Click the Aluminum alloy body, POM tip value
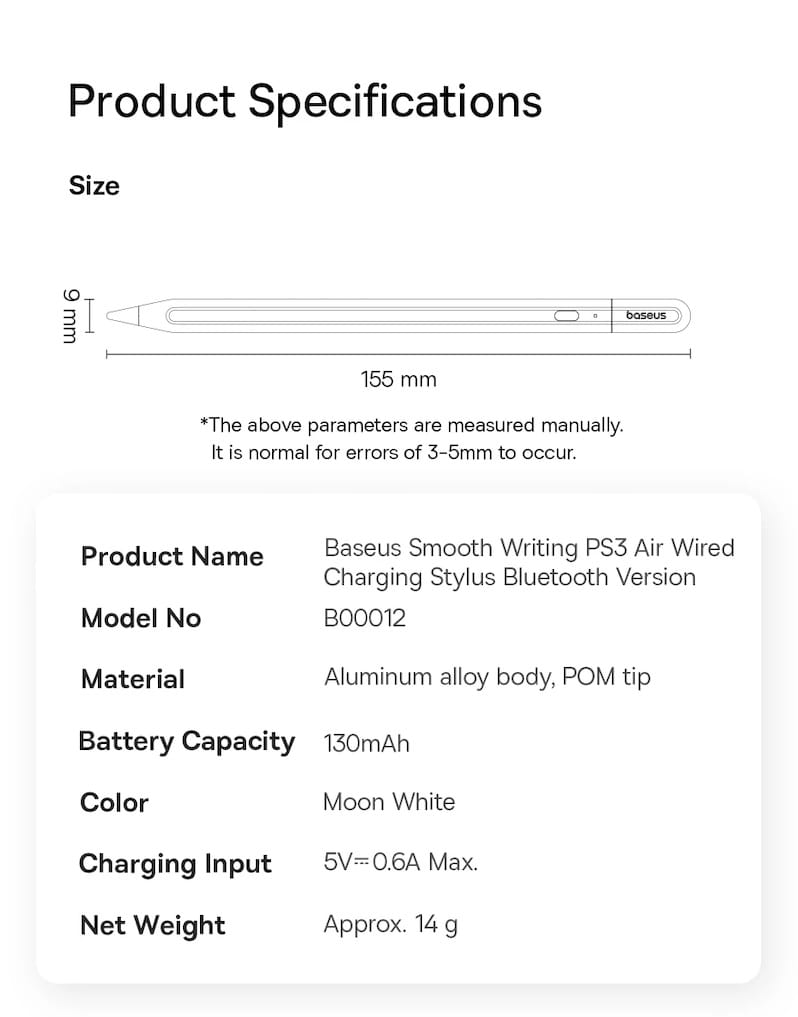The height and width of the screenshot is (1017, 798). (487, 677)
